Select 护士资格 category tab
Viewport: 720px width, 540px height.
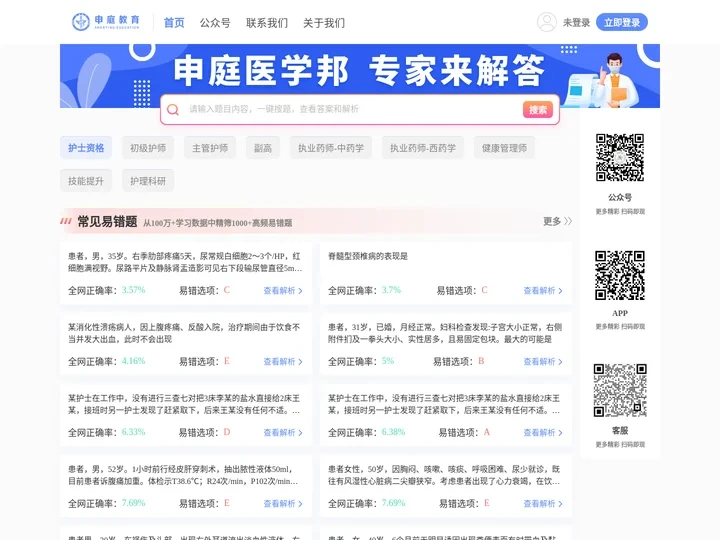pyautogui.click(x=86, y=148)
